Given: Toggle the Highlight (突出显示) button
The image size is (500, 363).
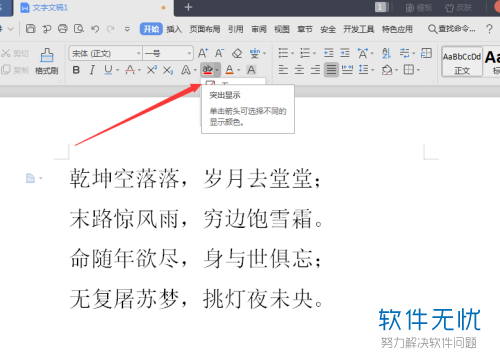Looking at the screenshot, I should tap(207, 70).
